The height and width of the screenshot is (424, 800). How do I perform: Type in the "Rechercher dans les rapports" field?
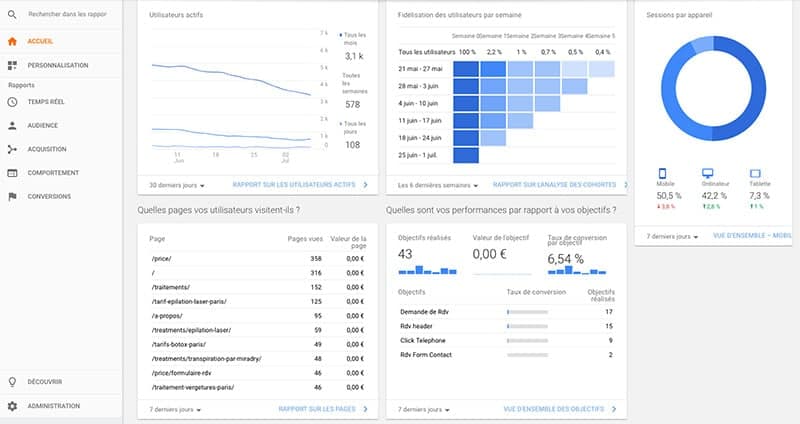pyautogui.click(x=68, y=15)
